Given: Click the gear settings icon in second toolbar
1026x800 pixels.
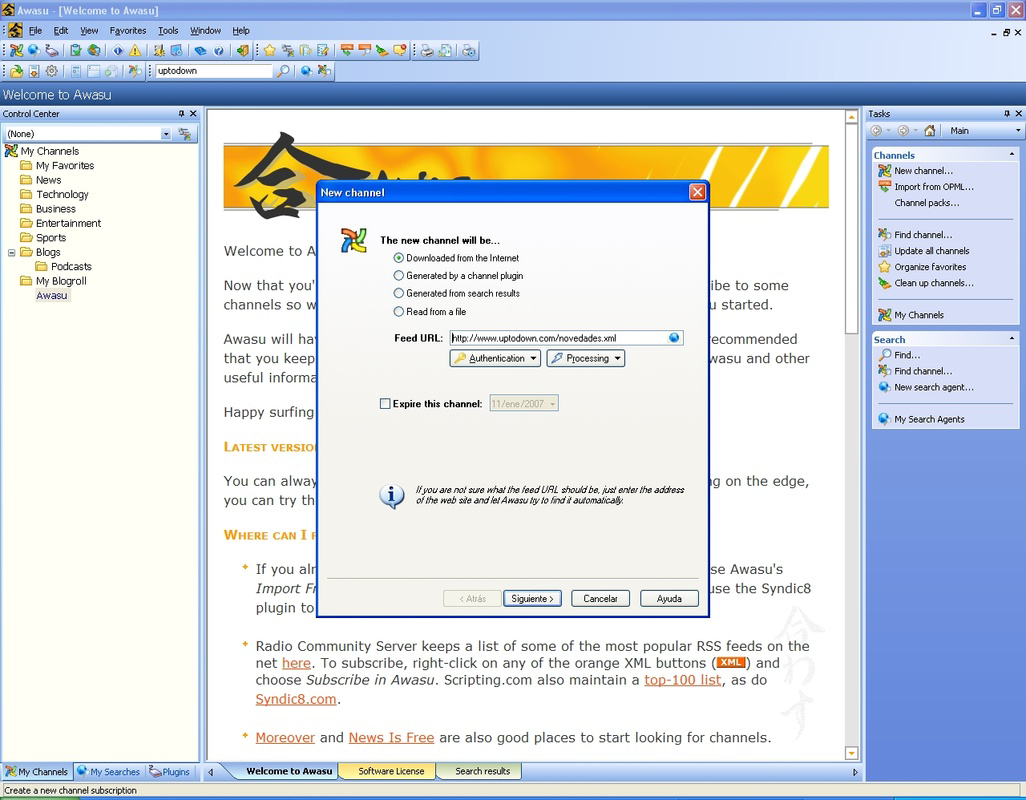Looking at the screenshot, I should point(52,71).
